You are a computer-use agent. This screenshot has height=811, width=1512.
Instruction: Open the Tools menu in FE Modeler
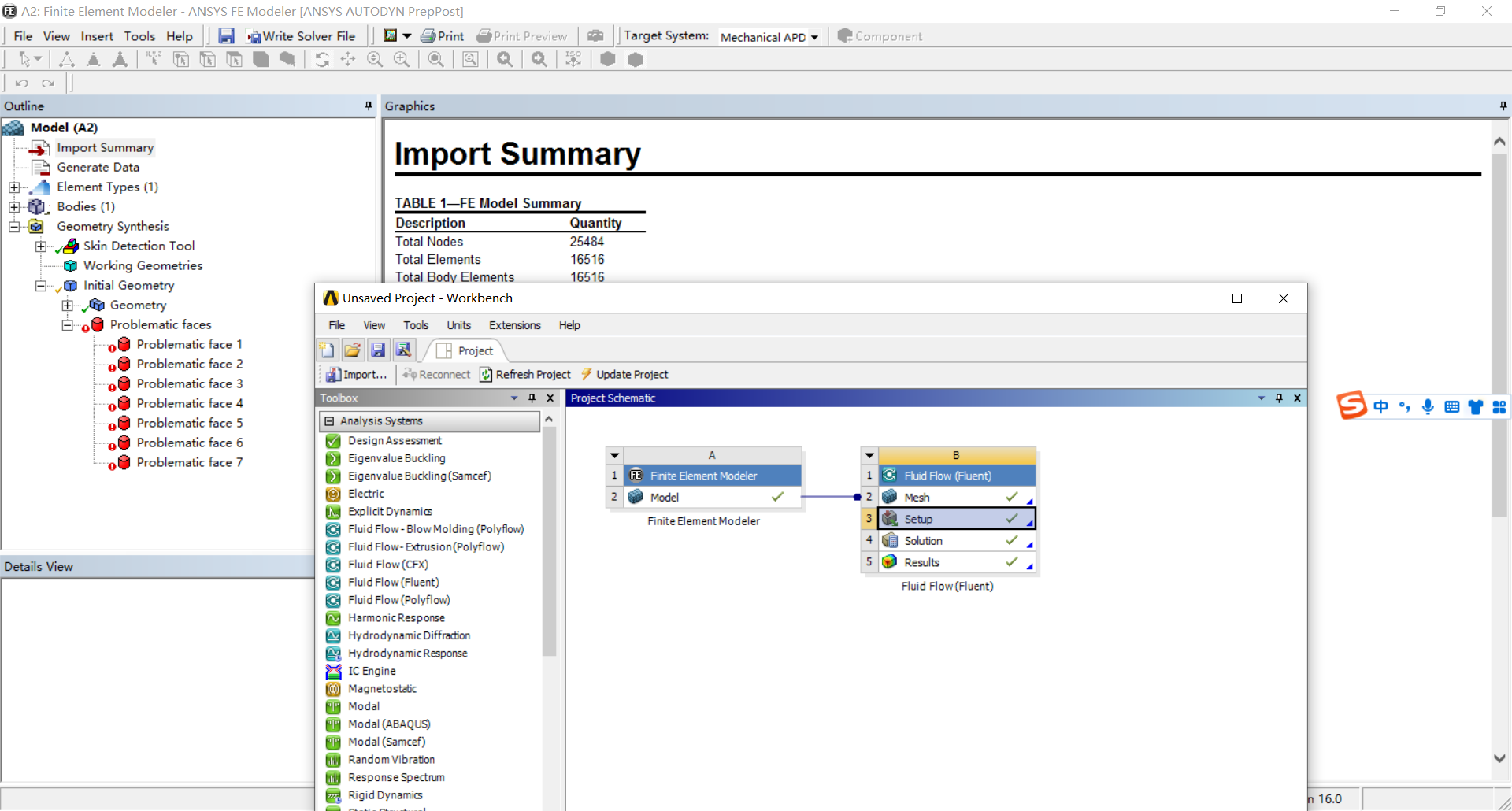click(x=139, y=36)
